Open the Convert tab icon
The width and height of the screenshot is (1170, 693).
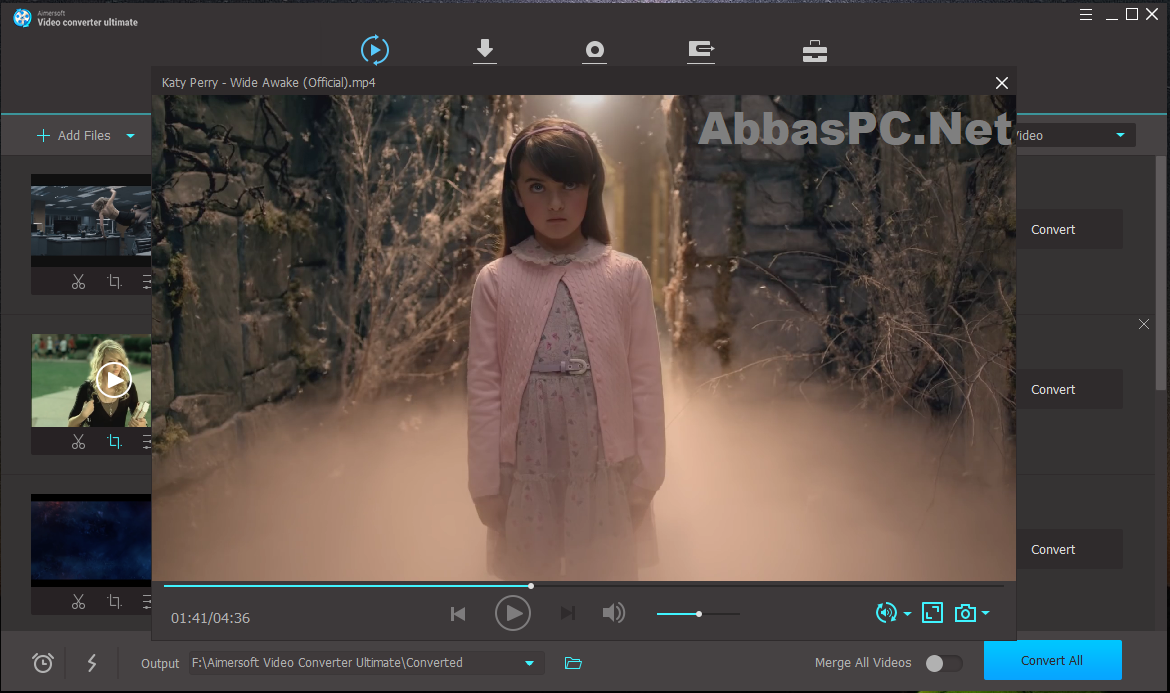pos(375,50)
